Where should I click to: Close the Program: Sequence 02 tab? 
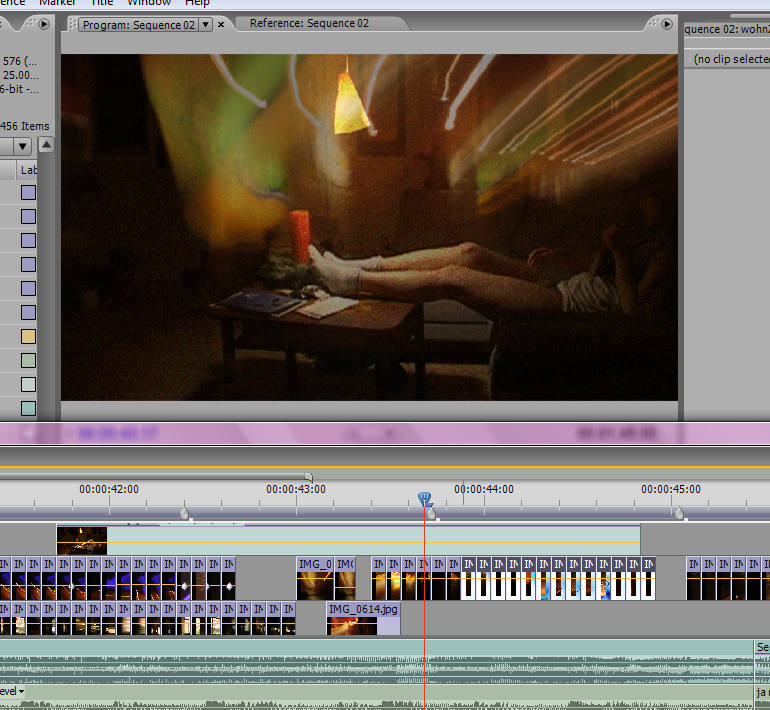click(x=221, y=24)
